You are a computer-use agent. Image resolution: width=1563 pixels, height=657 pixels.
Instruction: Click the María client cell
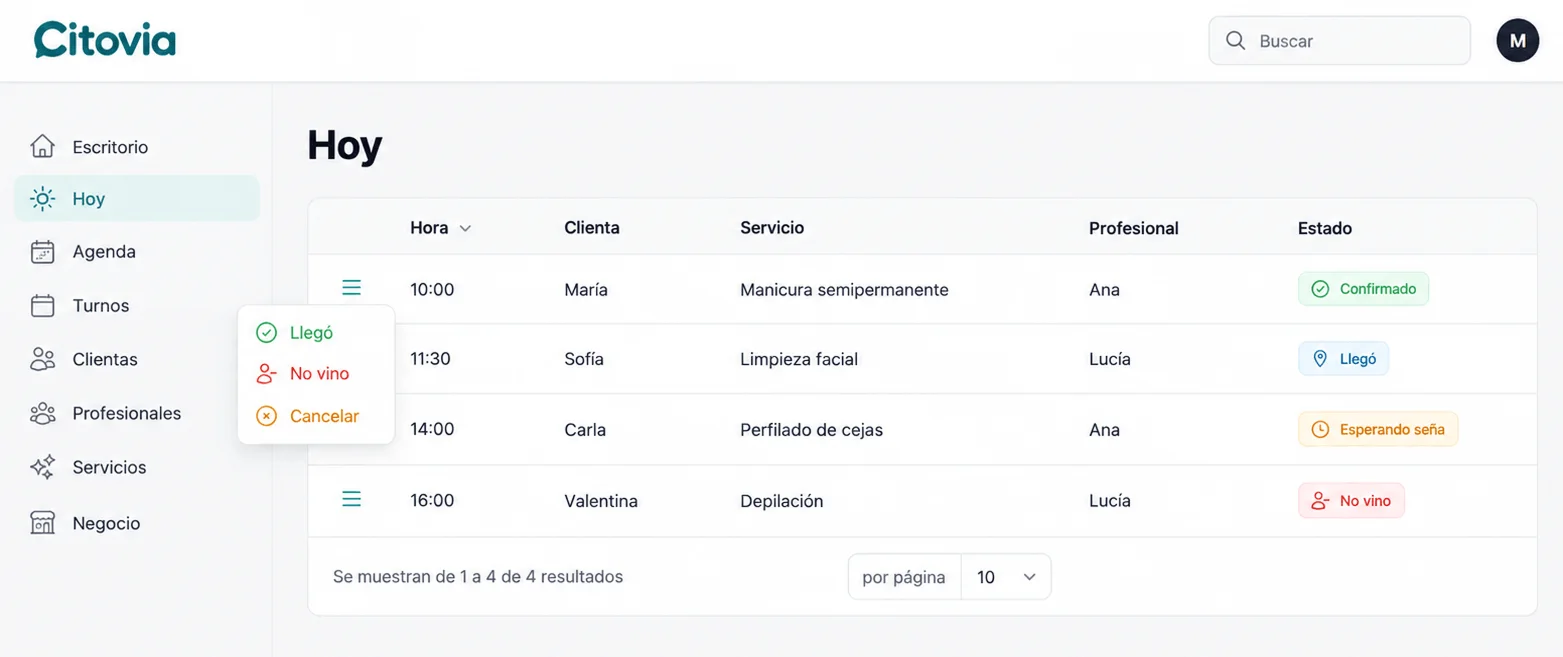click(x=586, y=290)
